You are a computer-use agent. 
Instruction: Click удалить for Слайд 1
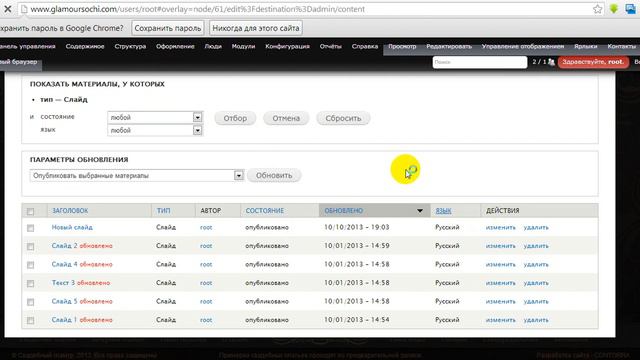(x=536, y=320)
